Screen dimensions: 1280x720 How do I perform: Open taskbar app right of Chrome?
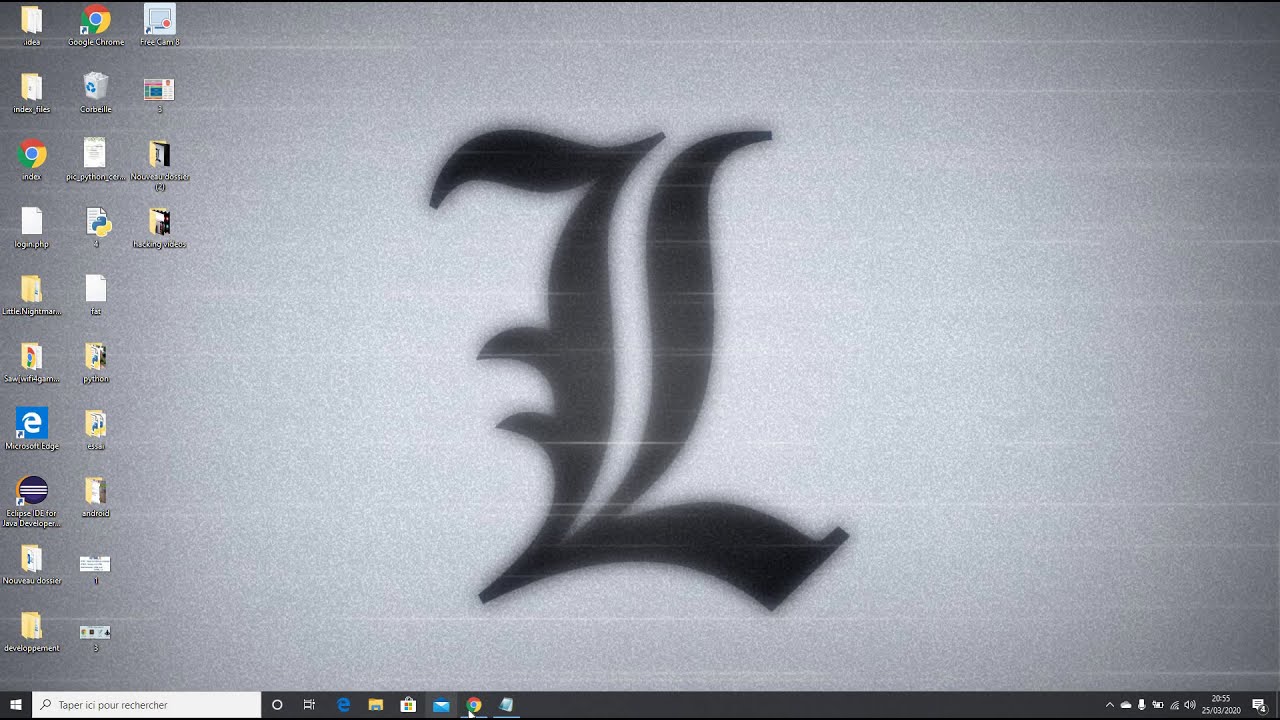(x=506, y=705)
